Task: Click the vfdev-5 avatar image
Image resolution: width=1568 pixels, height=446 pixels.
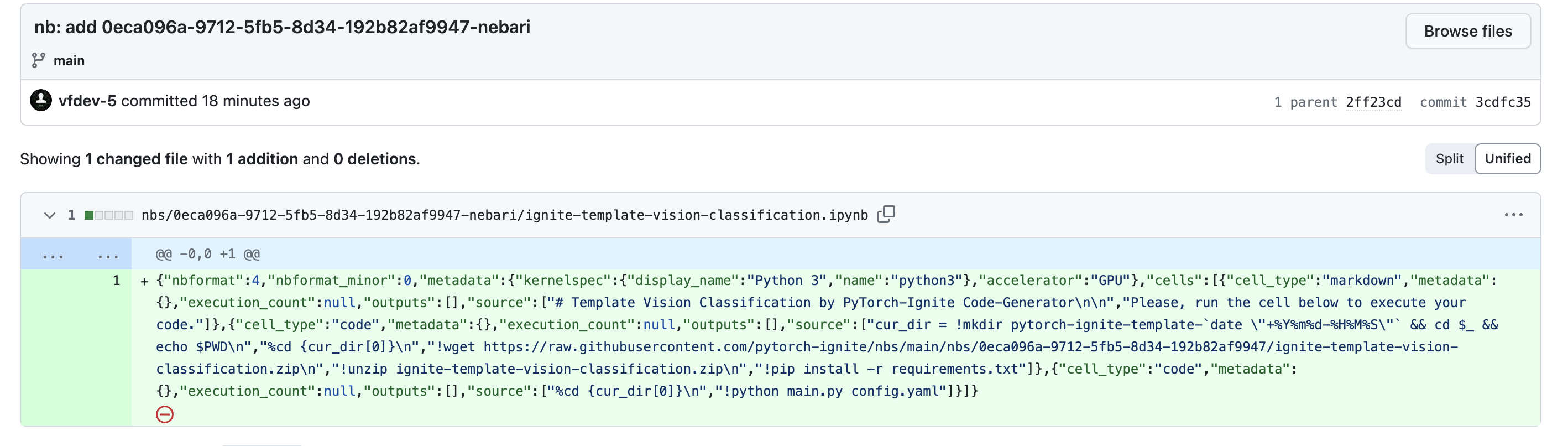Action: point(41,101)
